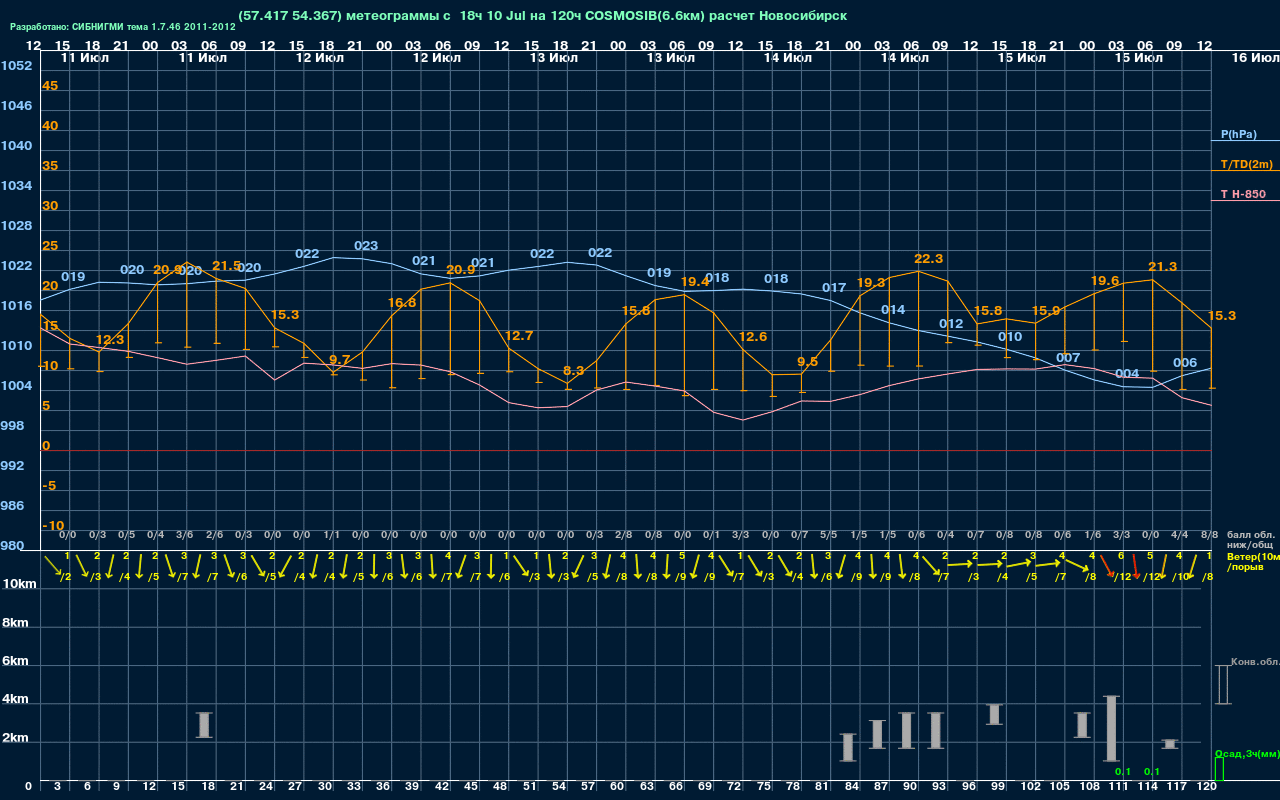
Task: Click the 'Конв.обл.' legend label
Action: click(1255, 662)
